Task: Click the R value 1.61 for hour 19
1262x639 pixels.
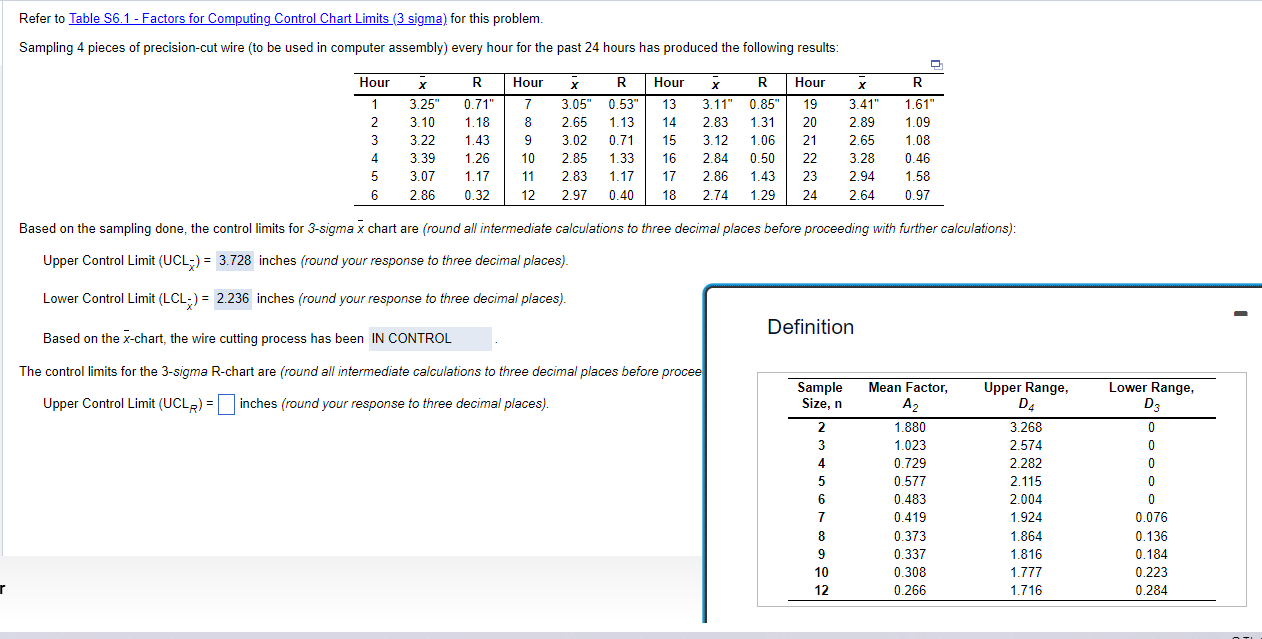Action: [919, 103]
